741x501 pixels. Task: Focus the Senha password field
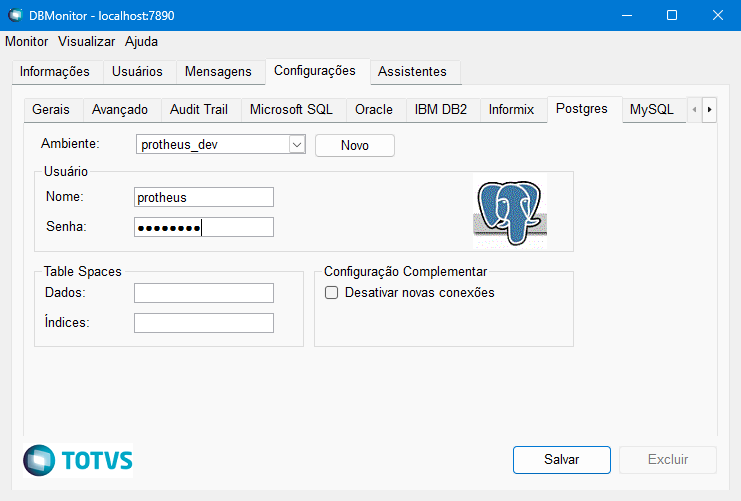(204, 227)
